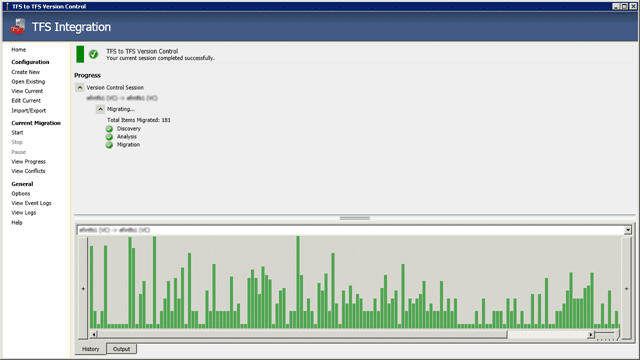Click the chart scrollbar left arrow
The height and width of the screenshot is (360, 640).
point(94,335)
